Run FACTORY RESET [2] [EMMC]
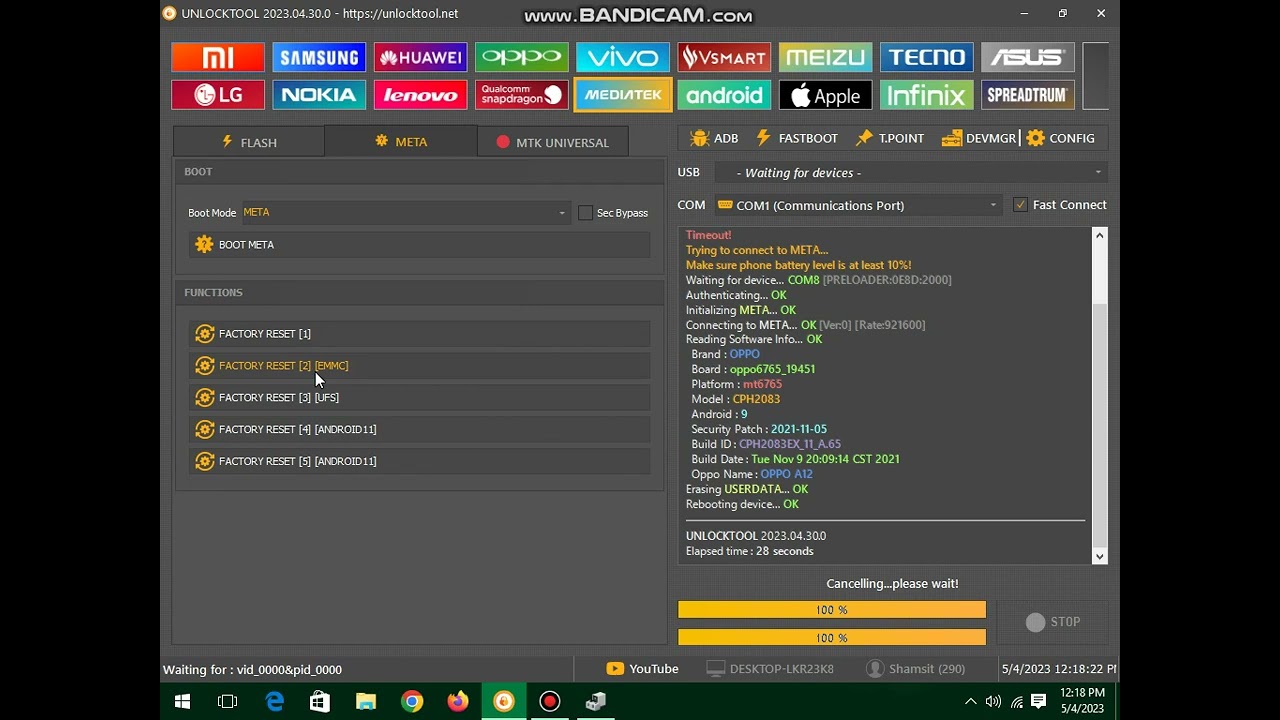 [419, 366]
